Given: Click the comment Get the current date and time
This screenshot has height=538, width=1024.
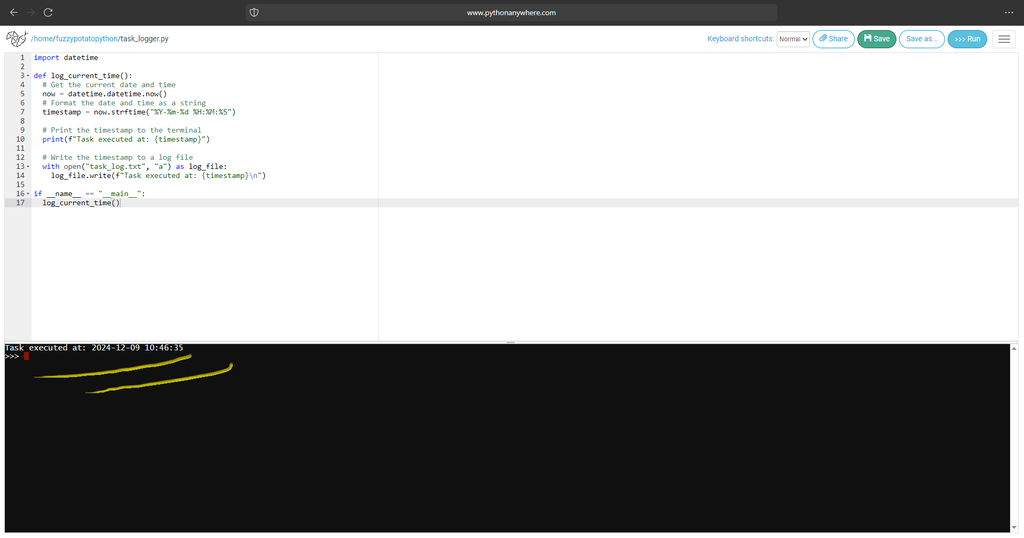Looking at the screenshot, I should point(109,85).
